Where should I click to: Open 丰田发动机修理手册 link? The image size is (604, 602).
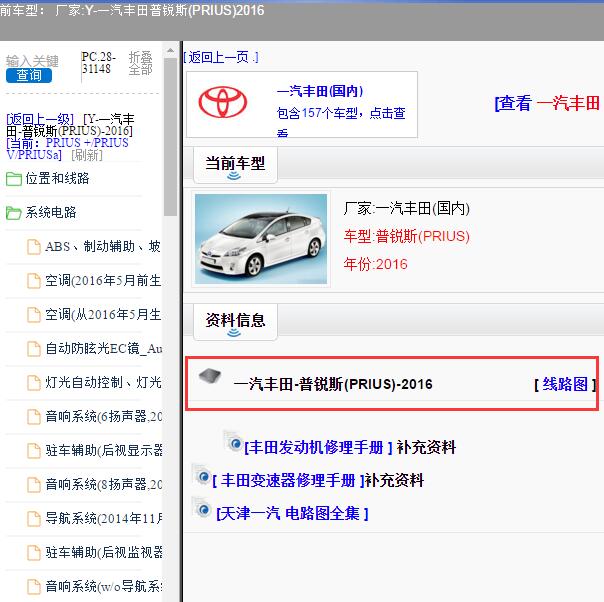[318, 447]
